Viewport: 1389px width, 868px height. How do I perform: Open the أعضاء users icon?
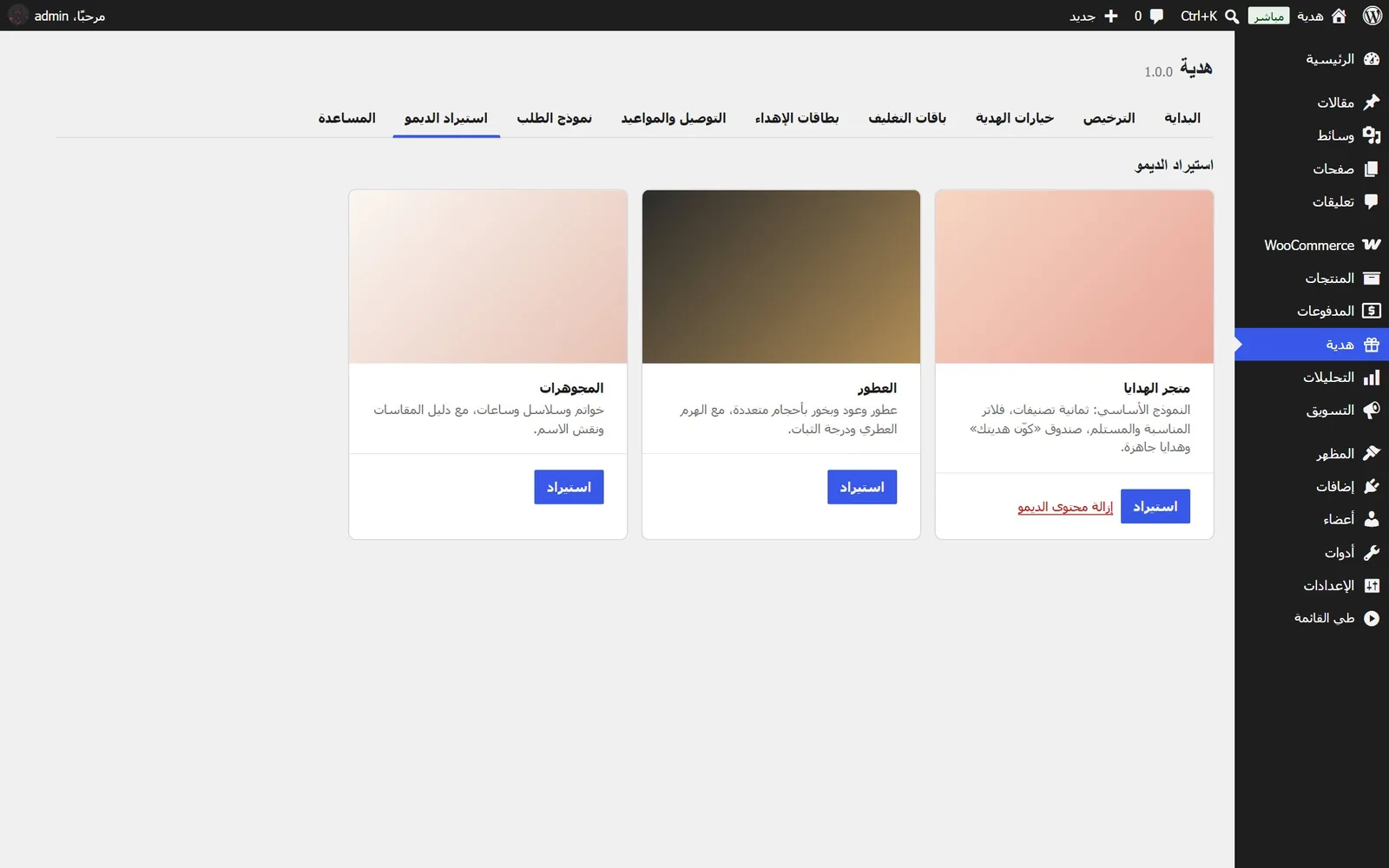pyautogui.click(x=1372, y=519)
